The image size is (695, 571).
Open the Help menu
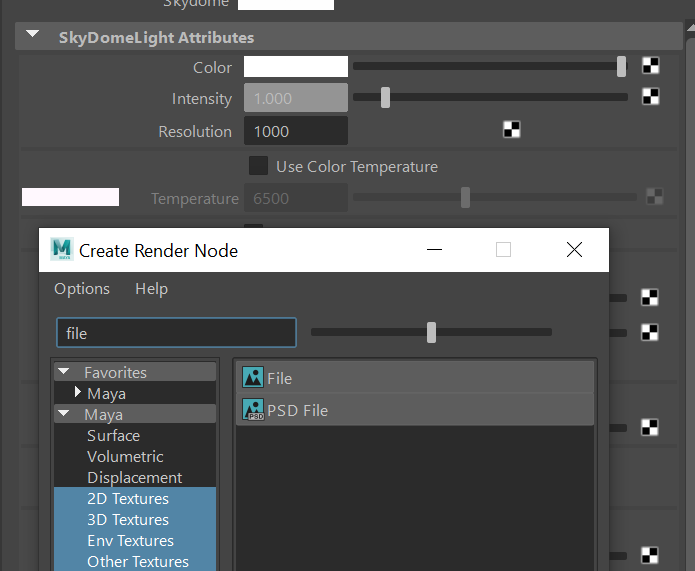(152, 289)
